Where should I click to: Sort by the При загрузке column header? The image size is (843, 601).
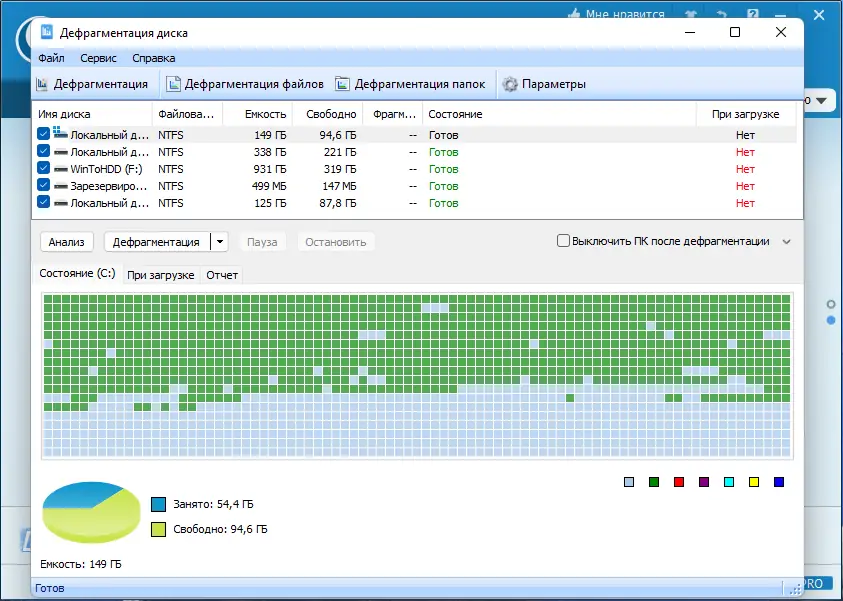click(x=746, y=114)
